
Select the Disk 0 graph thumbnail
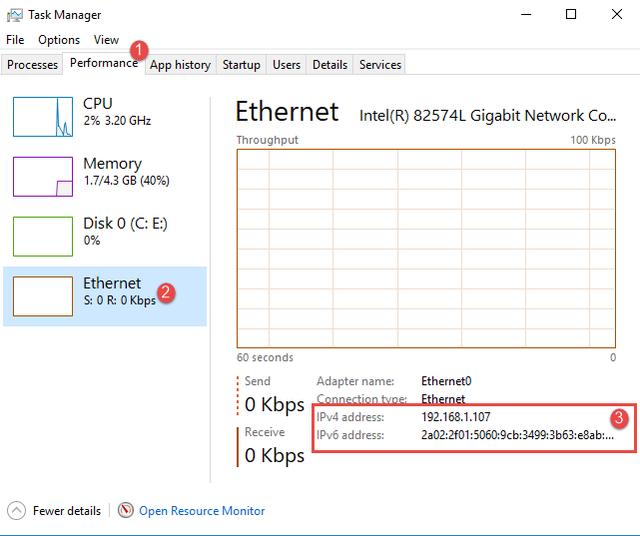tap(43, 236)
